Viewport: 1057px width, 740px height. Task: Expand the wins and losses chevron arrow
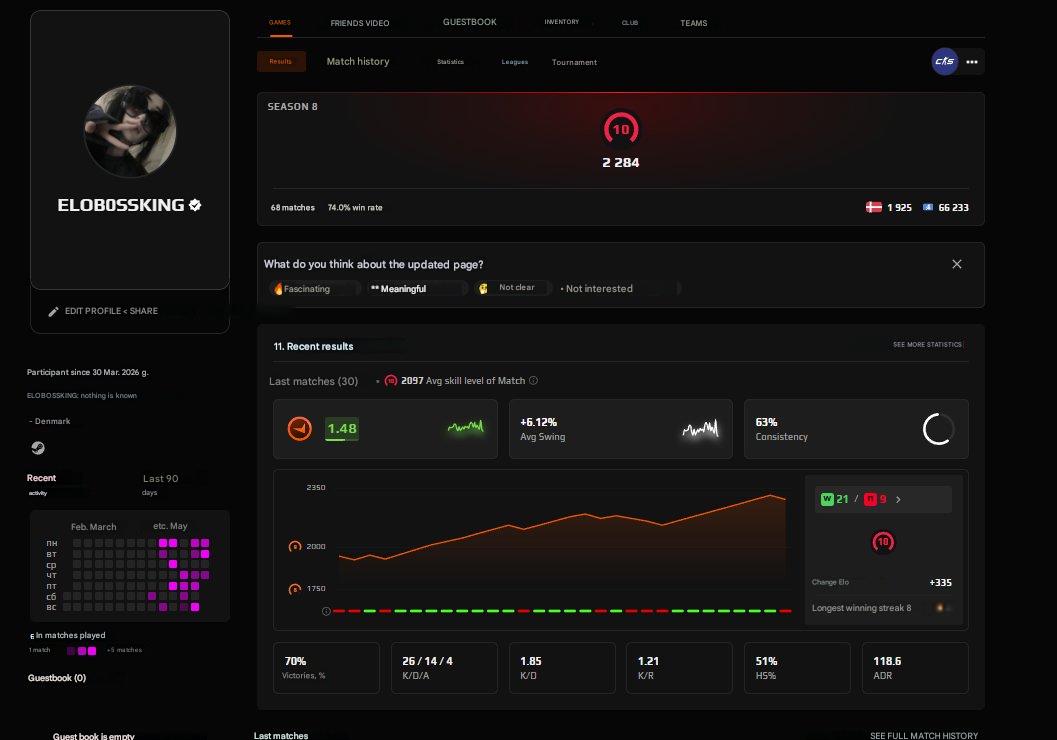click(x=899, y=499)
